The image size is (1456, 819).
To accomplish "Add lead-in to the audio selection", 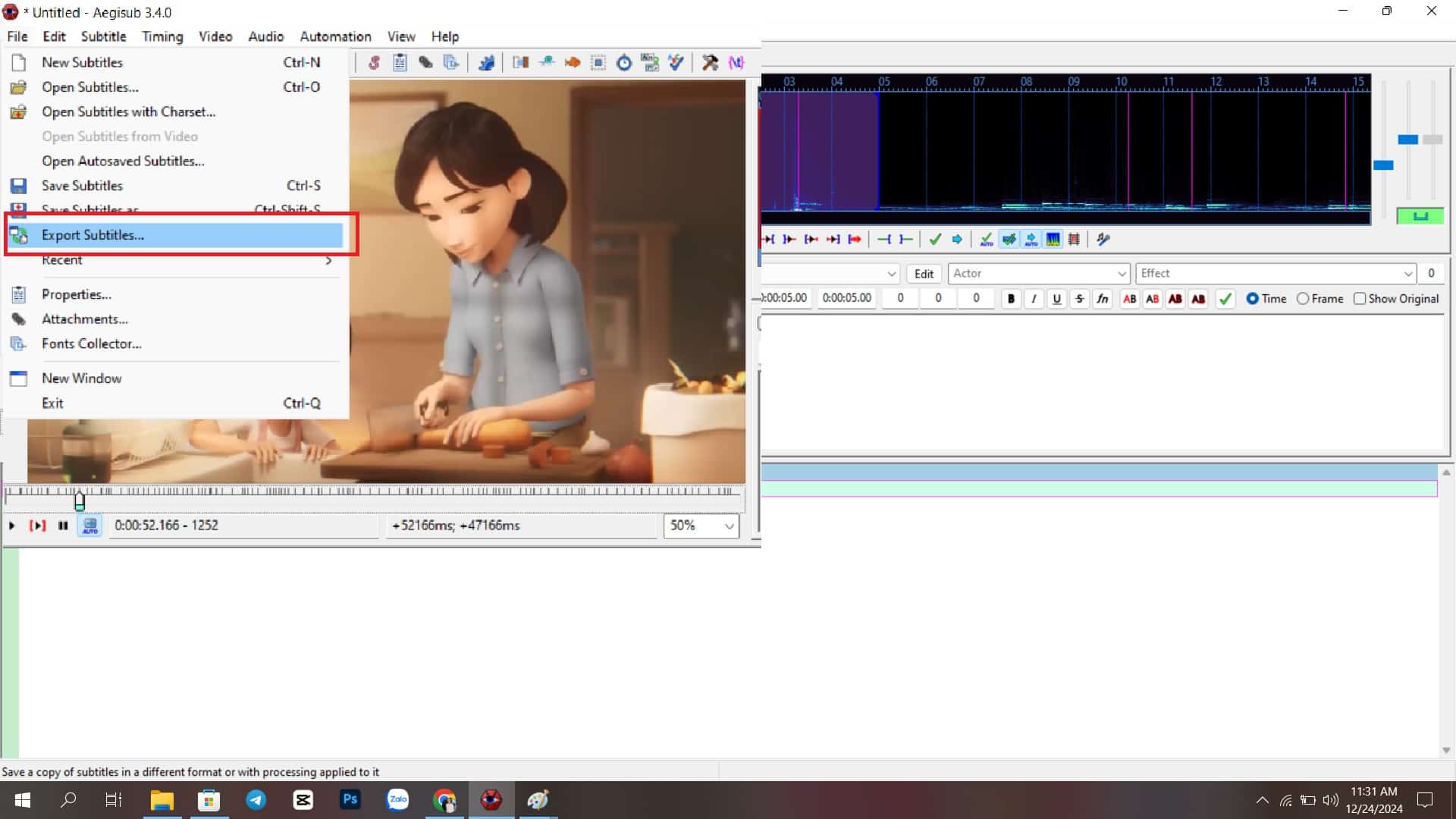I will (884, 240).
